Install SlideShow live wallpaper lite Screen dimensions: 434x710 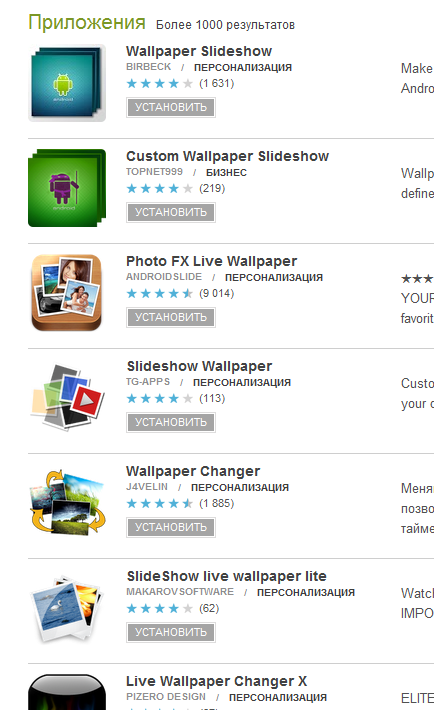171,633
